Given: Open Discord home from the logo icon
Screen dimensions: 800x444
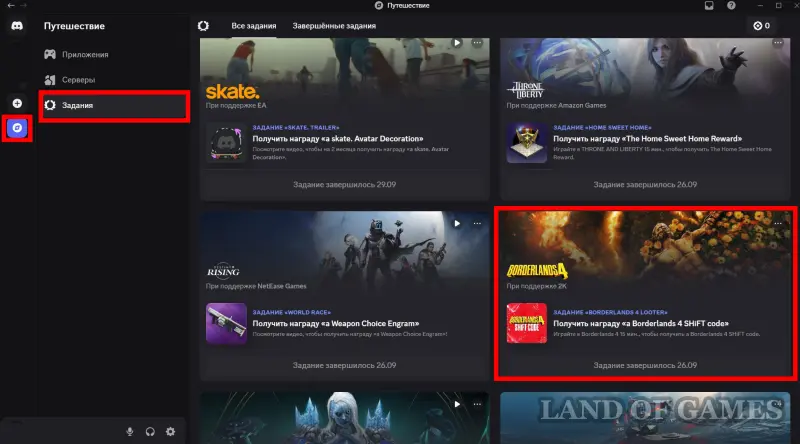Looking at the screenshot, I should click(x=17, y=27).
